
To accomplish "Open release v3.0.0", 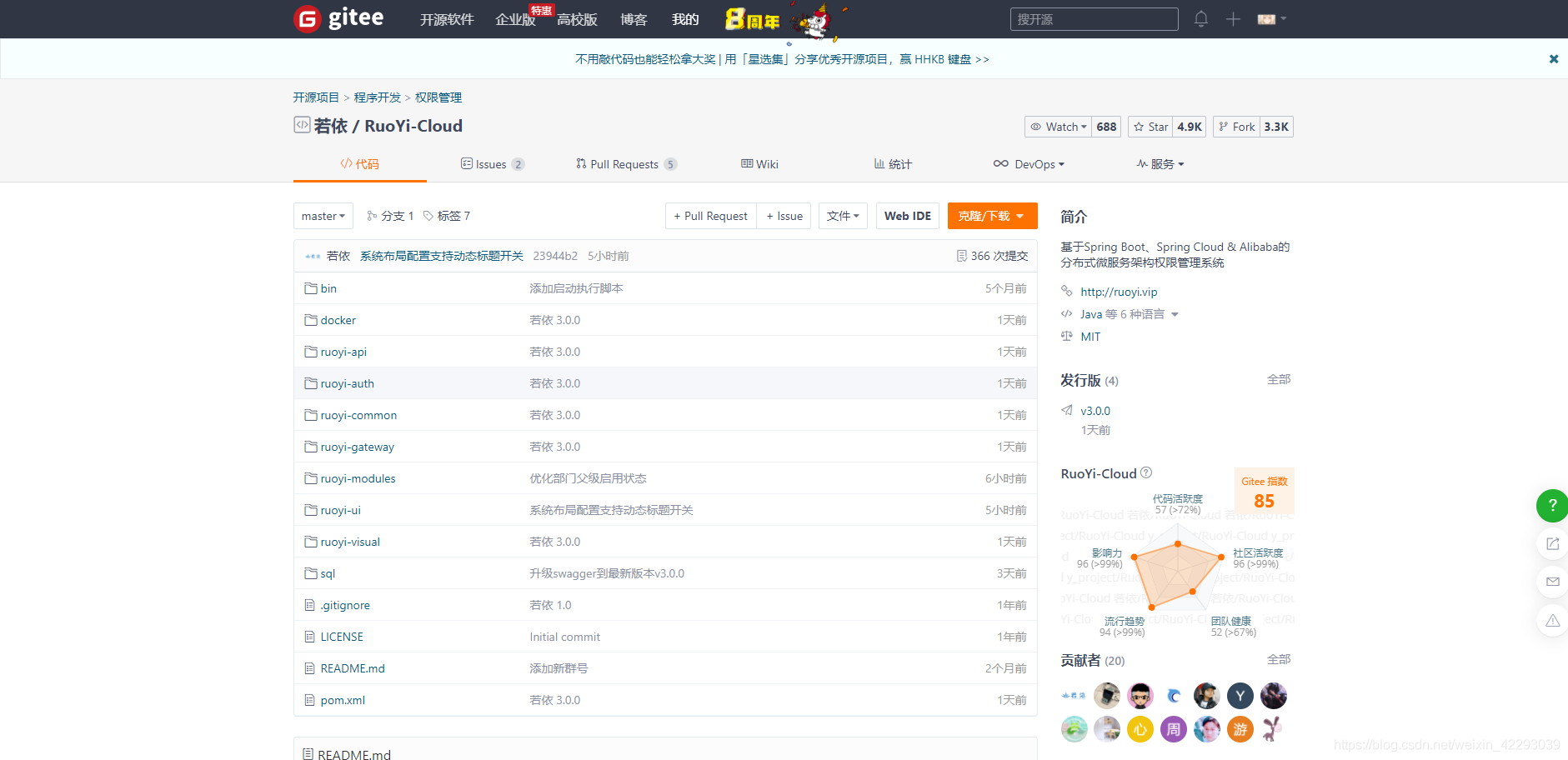I will pos(1095,411).
